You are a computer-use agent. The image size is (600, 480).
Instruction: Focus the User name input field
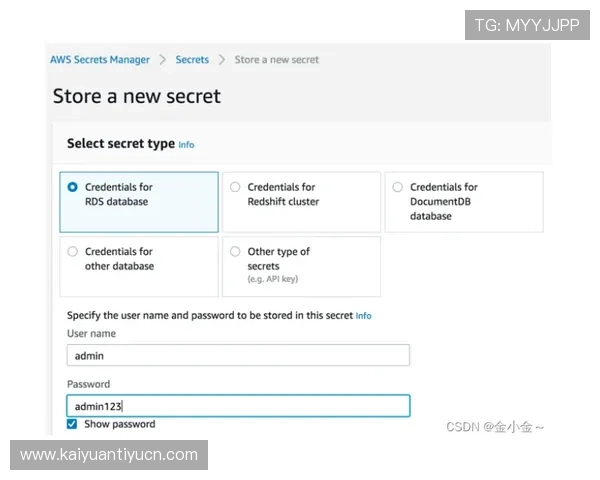click(238, 355)
